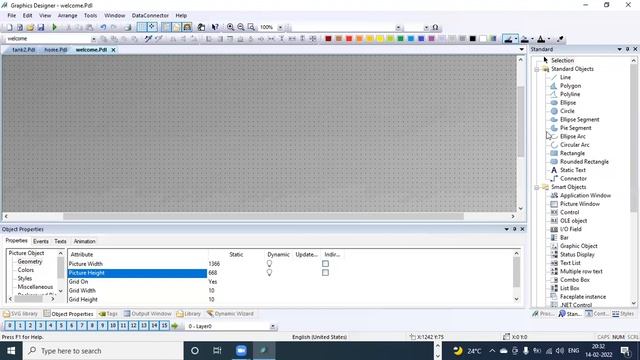This screenshot has width=640, height=360.
Task: Click the What's This help pointer icon
Action: [215, 27]
